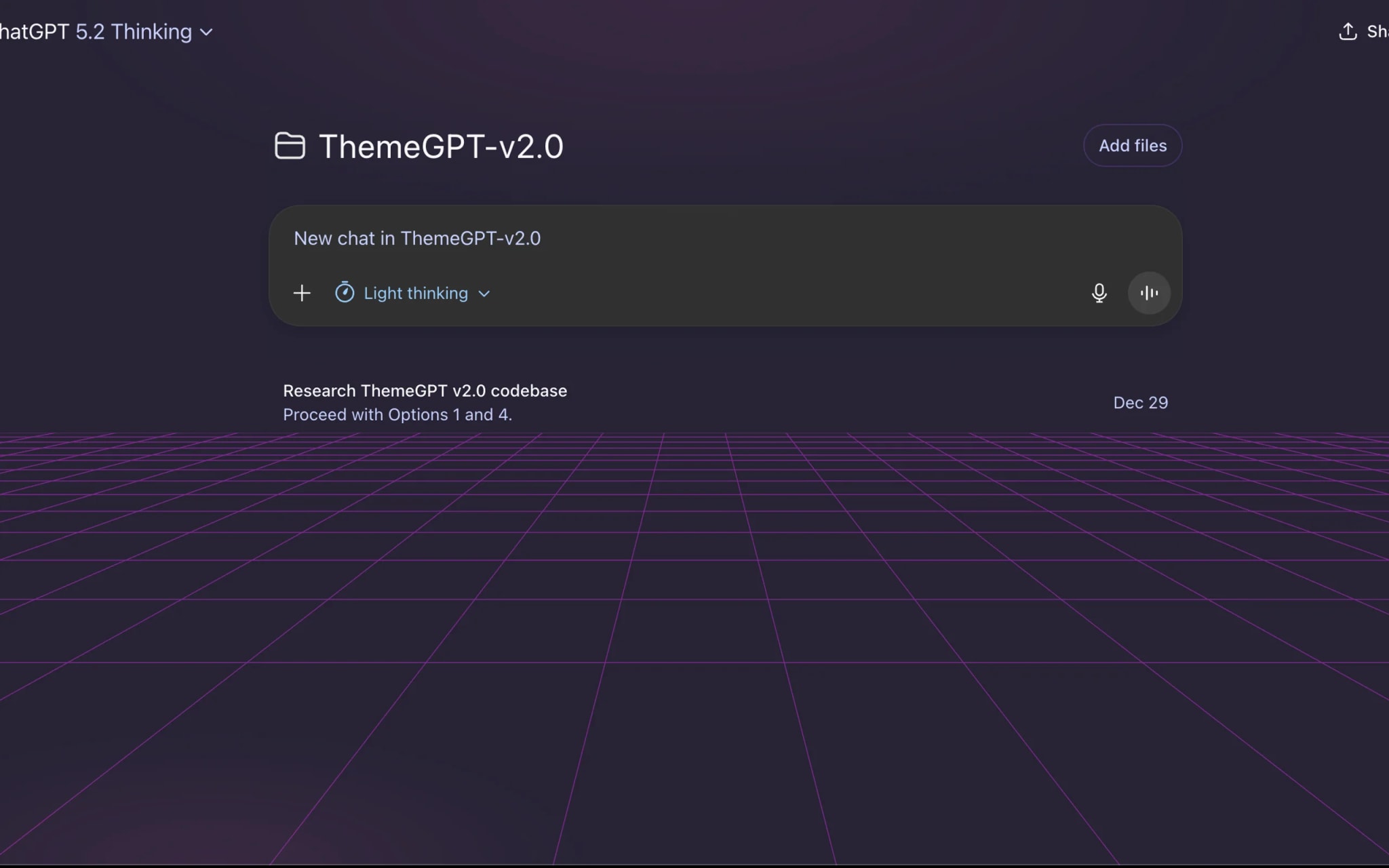The width and height of the screenshot is (1389, 868).
Task: Launch voice mode with the waveform button
Action: pyautogui.click(x=1149, y=293)
